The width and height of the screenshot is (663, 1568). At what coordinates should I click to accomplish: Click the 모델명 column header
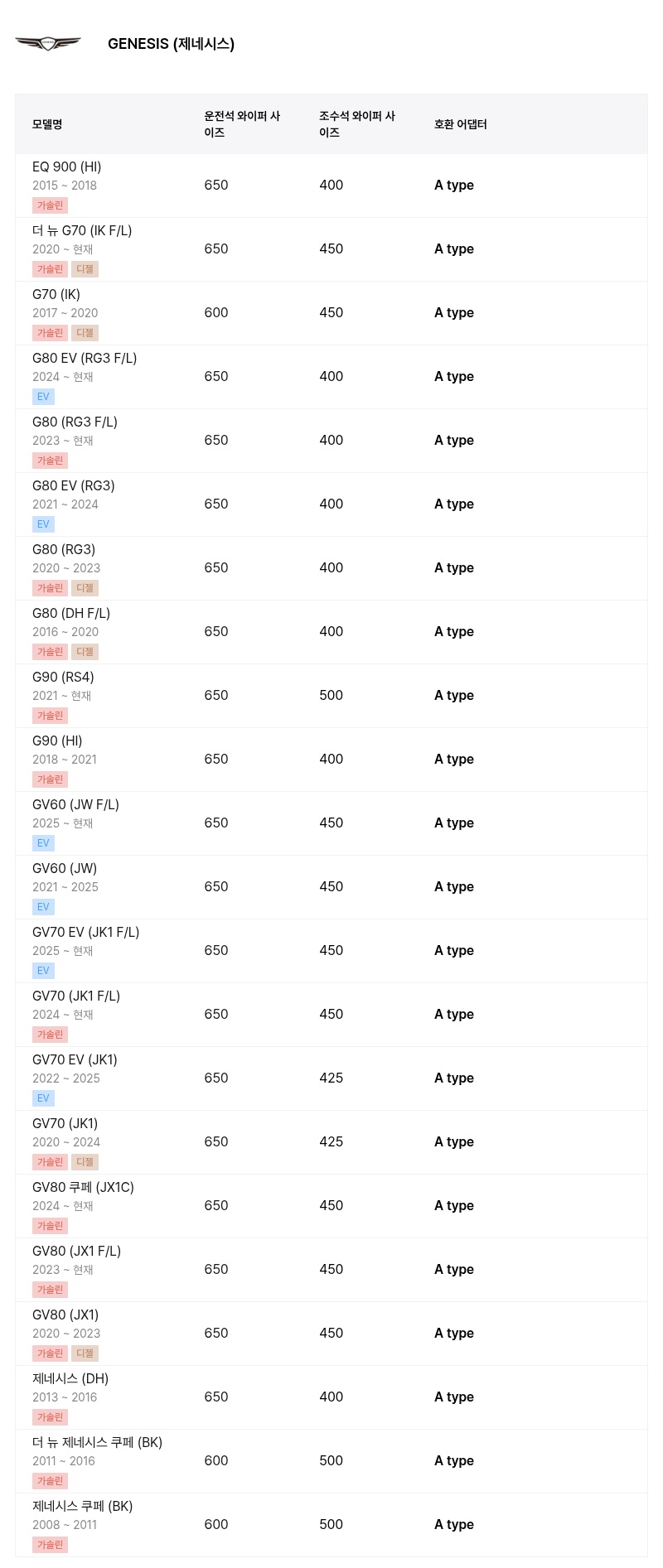click(47, 124)
